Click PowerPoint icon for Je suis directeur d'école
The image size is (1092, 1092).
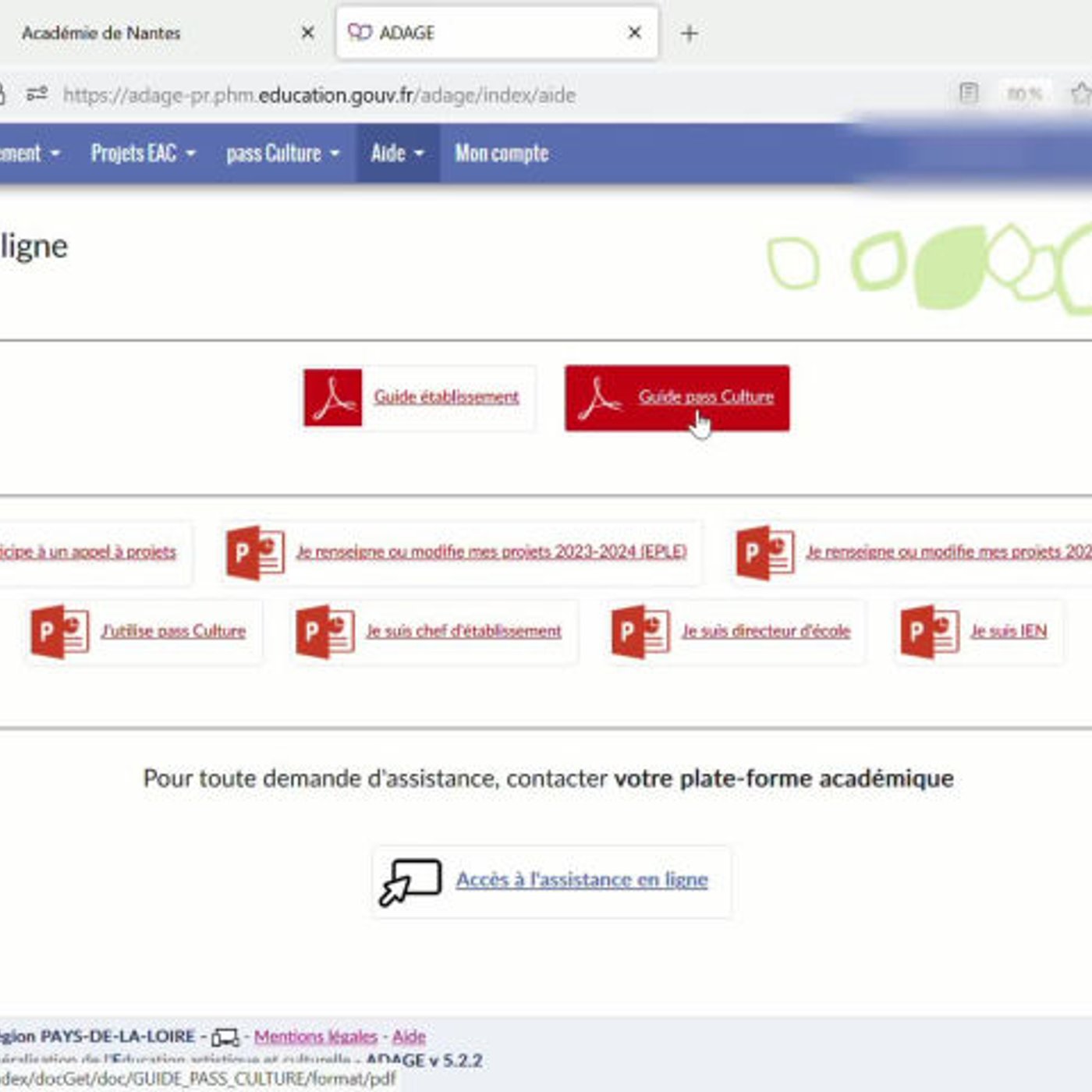tap(640, 631)
